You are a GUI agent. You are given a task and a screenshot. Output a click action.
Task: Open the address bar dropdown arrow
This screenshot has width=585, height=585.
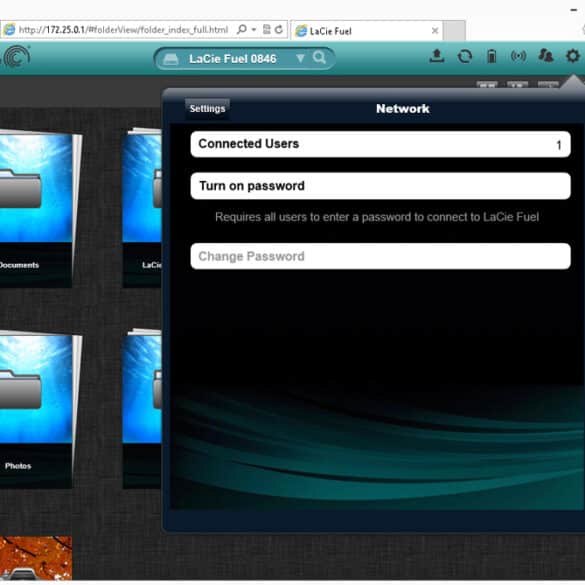click(x=254, y=29)
